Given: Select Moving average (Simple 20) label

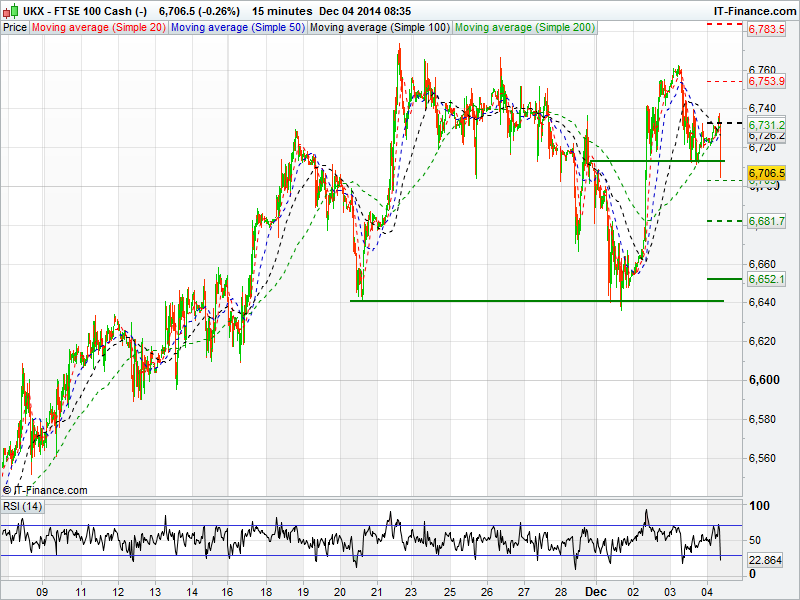Looking at the screenshot, I should click(98, 28).
